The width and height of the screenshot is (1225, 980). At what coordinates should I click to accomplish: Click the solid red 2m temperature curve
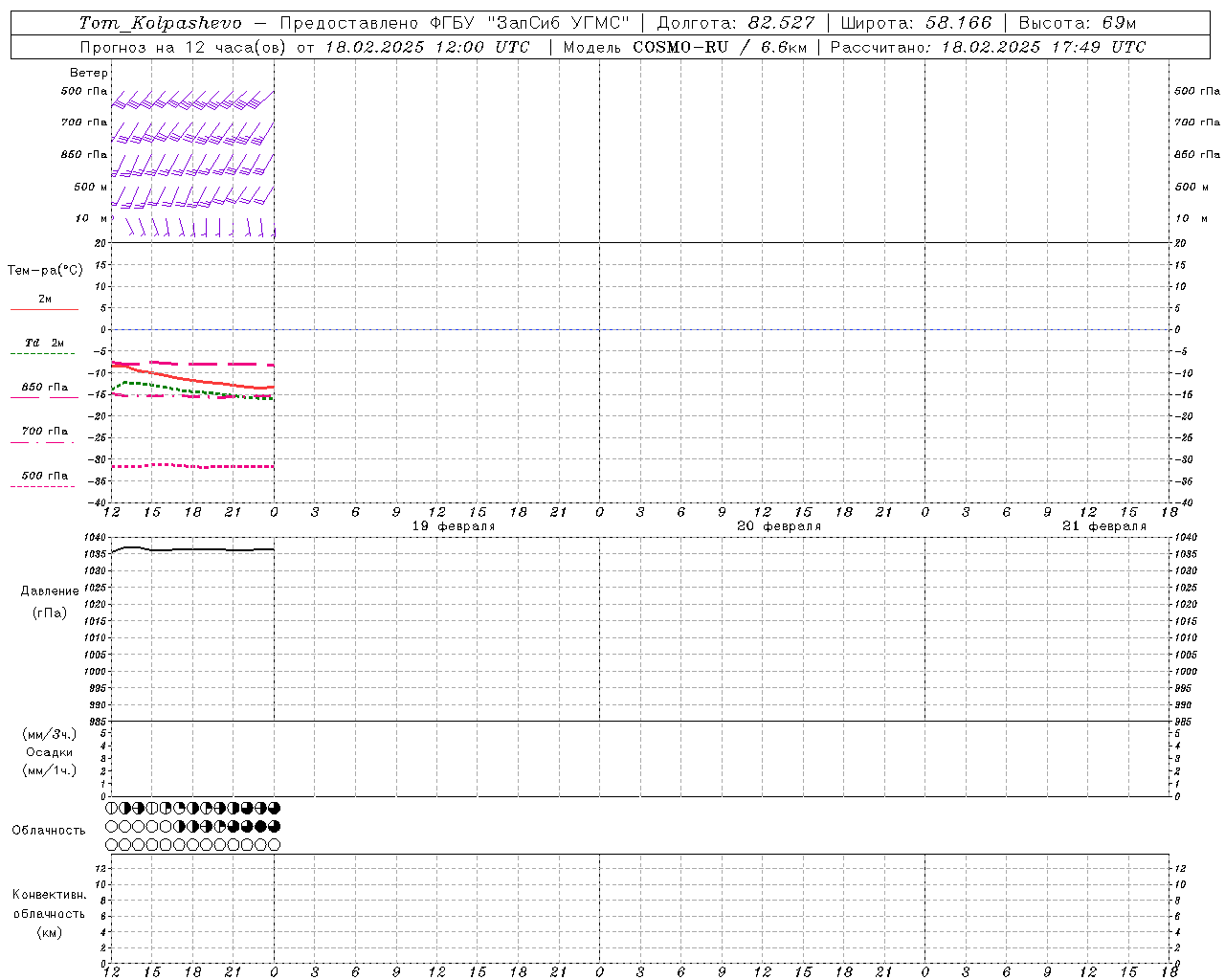coord(191,379)
